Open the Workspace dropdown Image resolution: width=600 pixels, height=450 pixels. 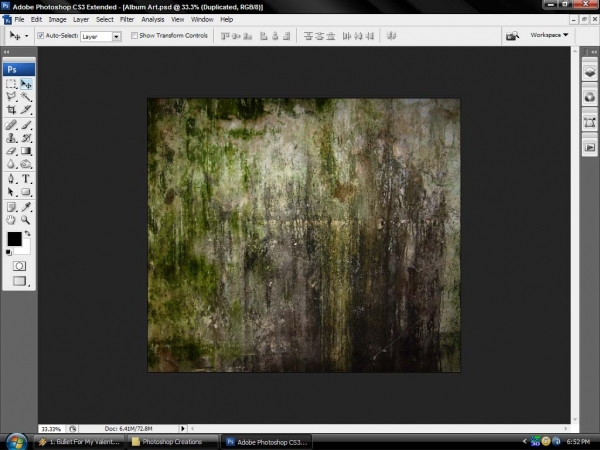(x=549, y=35)
